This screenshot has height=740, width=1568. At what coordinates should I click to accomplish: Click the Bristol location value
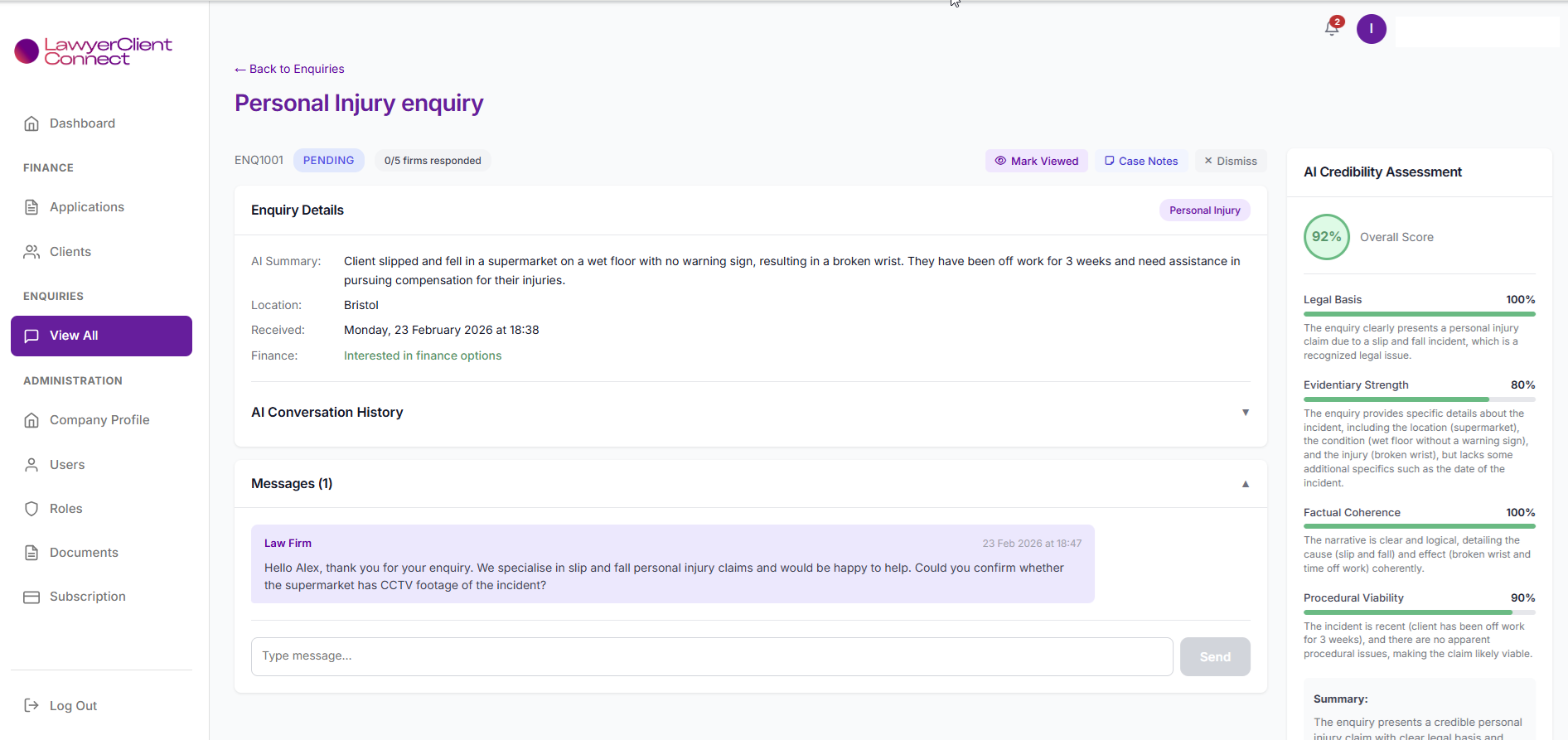click(x=361, y=305)
